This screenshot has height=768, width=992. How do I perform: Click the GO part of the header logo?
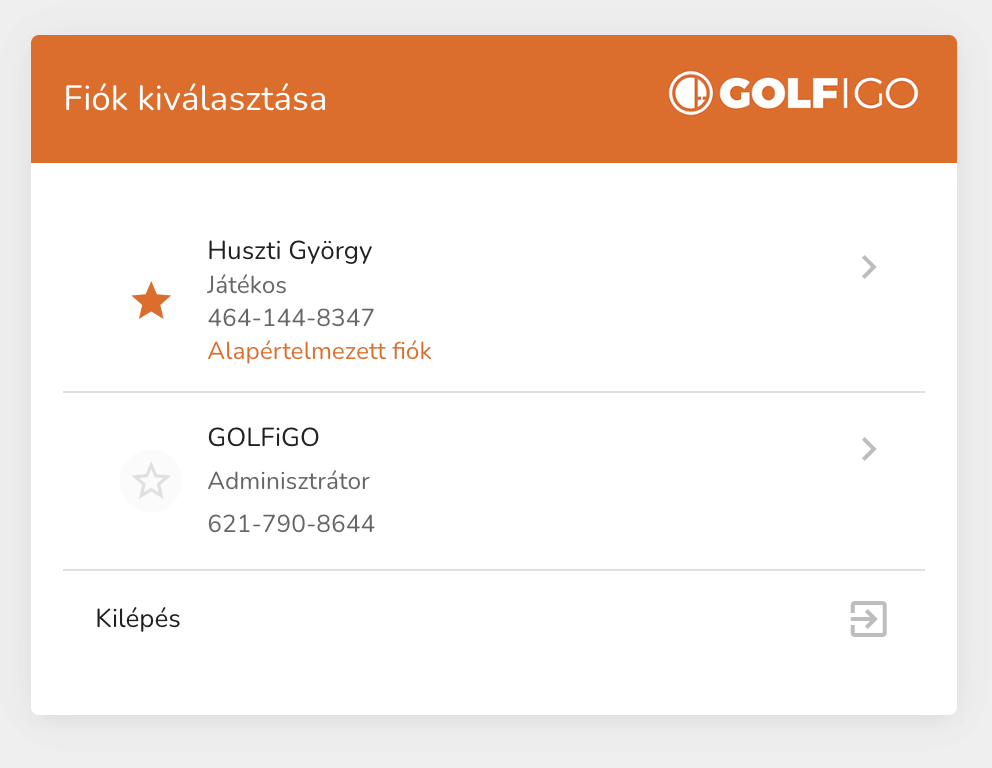click(886, 94)
